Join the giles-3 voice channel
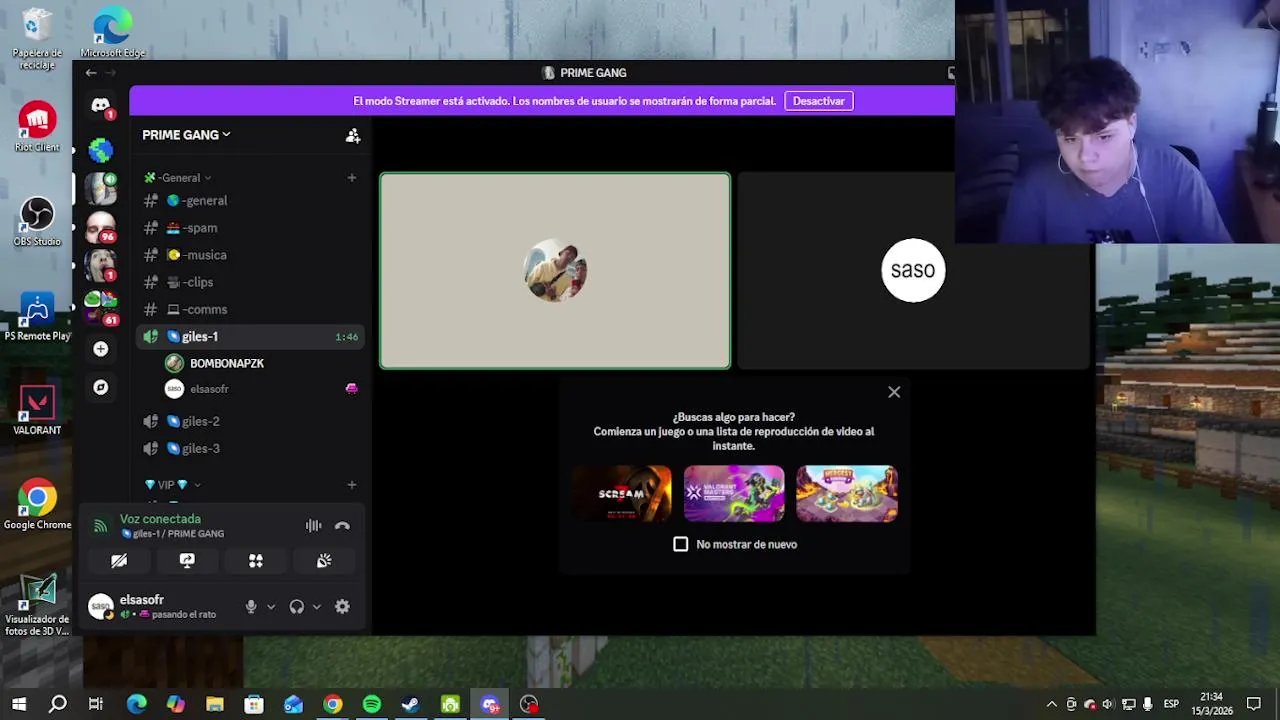 pos(248,449)
